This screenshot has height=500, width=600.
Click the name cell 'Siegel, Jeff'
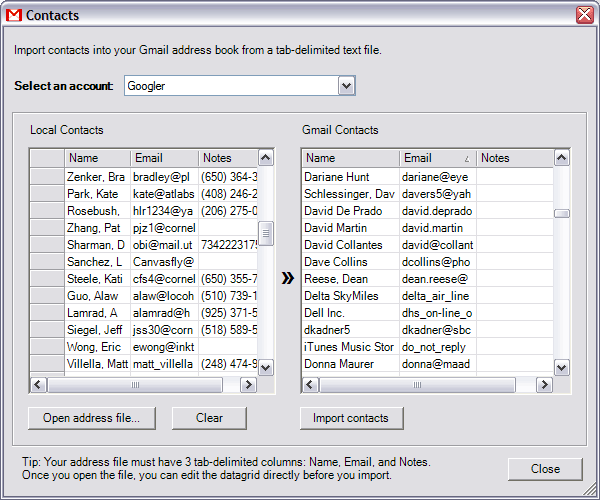(x=98, y=330)
